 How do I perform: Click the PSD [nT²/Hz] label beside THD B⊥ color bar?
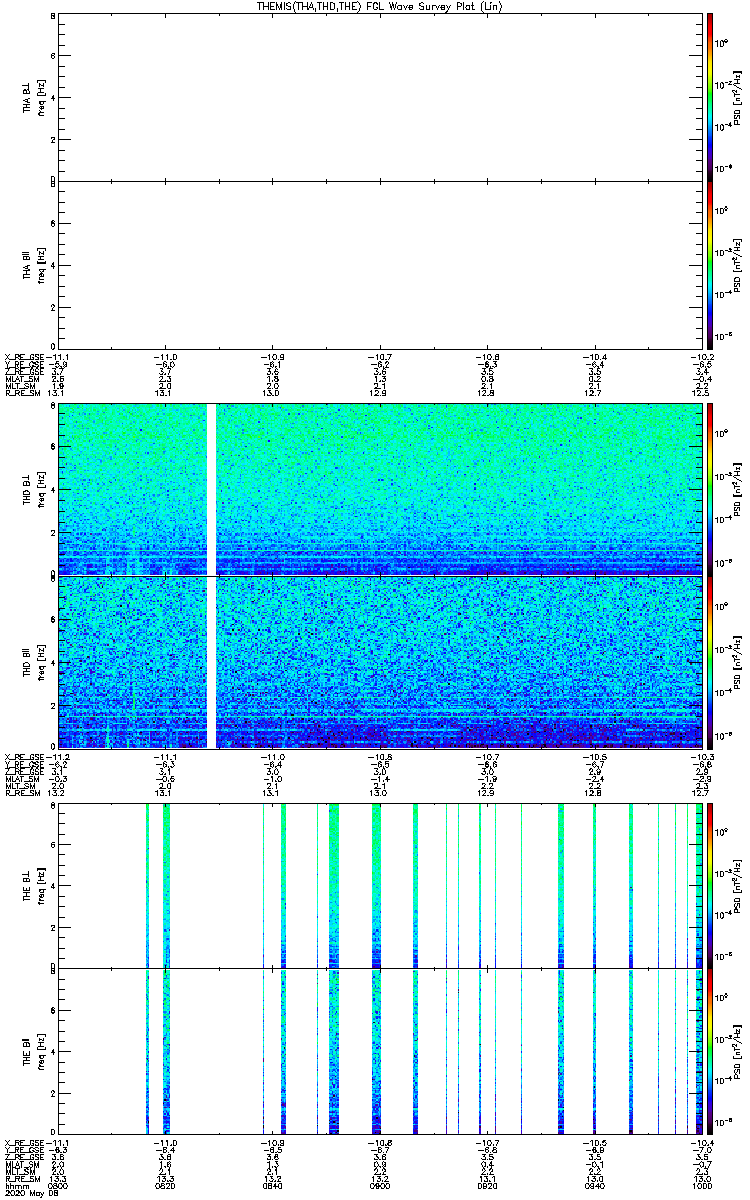[738, 489]
